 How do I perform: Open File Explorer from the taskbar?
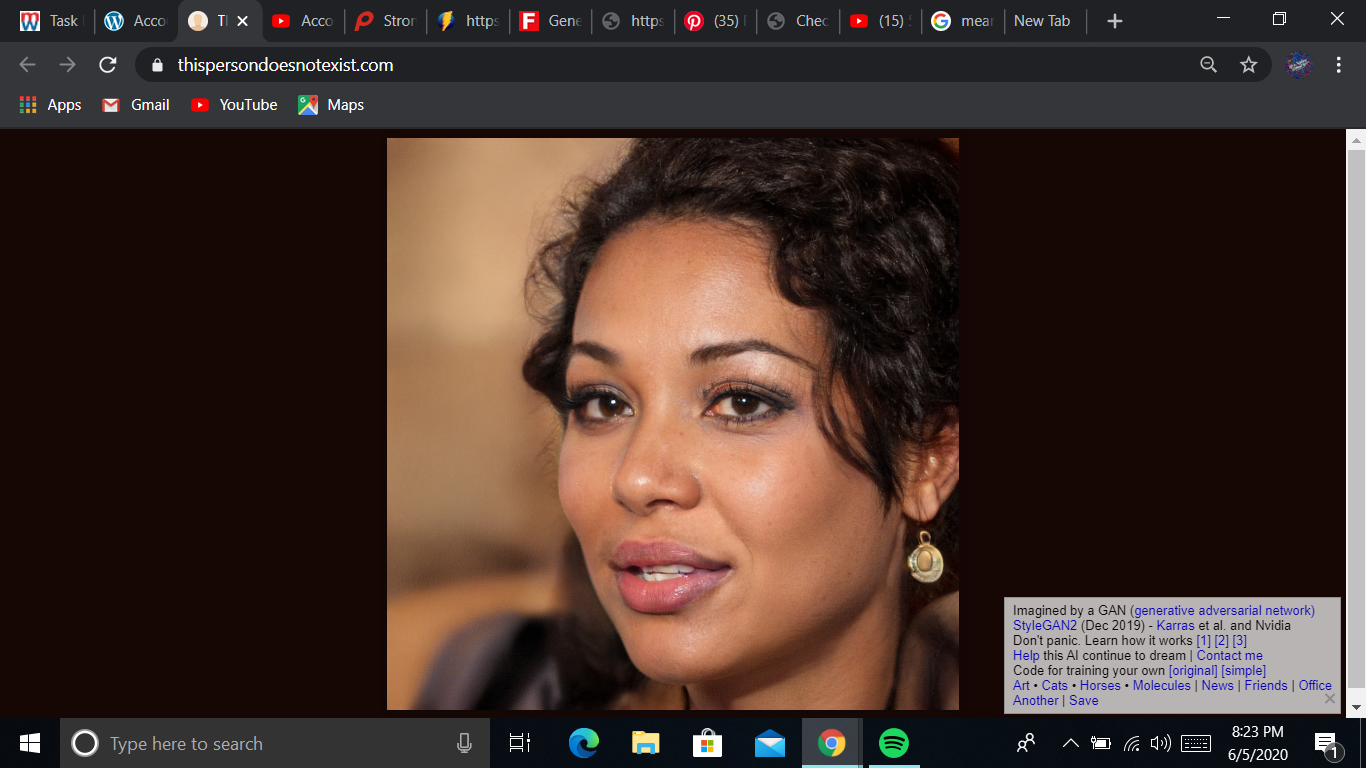coord(646,743)
